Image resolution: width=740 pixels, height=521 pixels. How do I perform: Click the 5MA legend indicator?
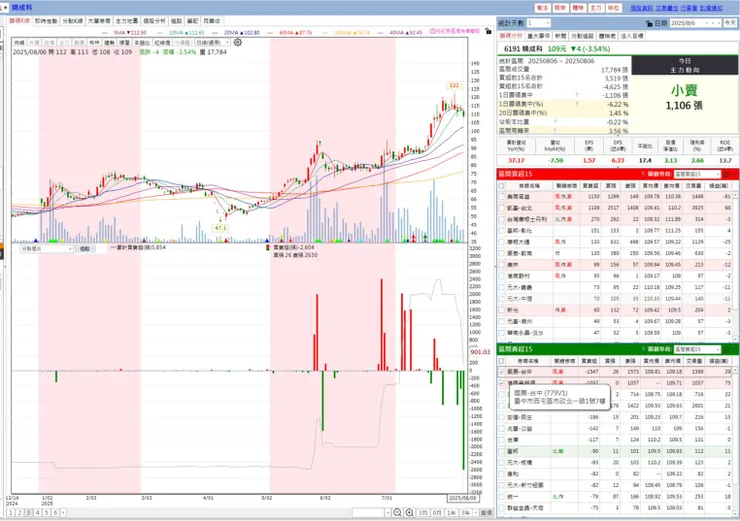point(130,33)
